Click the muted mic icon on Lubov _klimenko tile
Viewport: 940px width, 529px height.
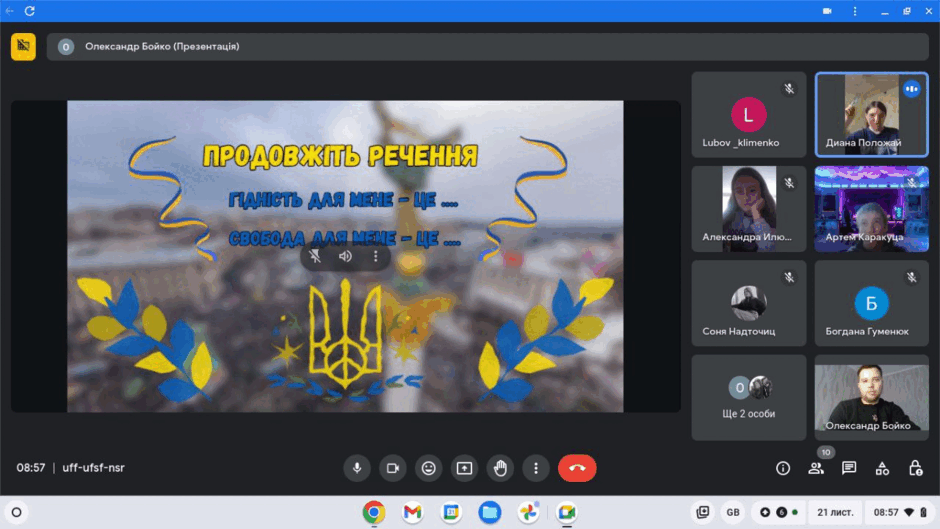click(x=790, y=89)
